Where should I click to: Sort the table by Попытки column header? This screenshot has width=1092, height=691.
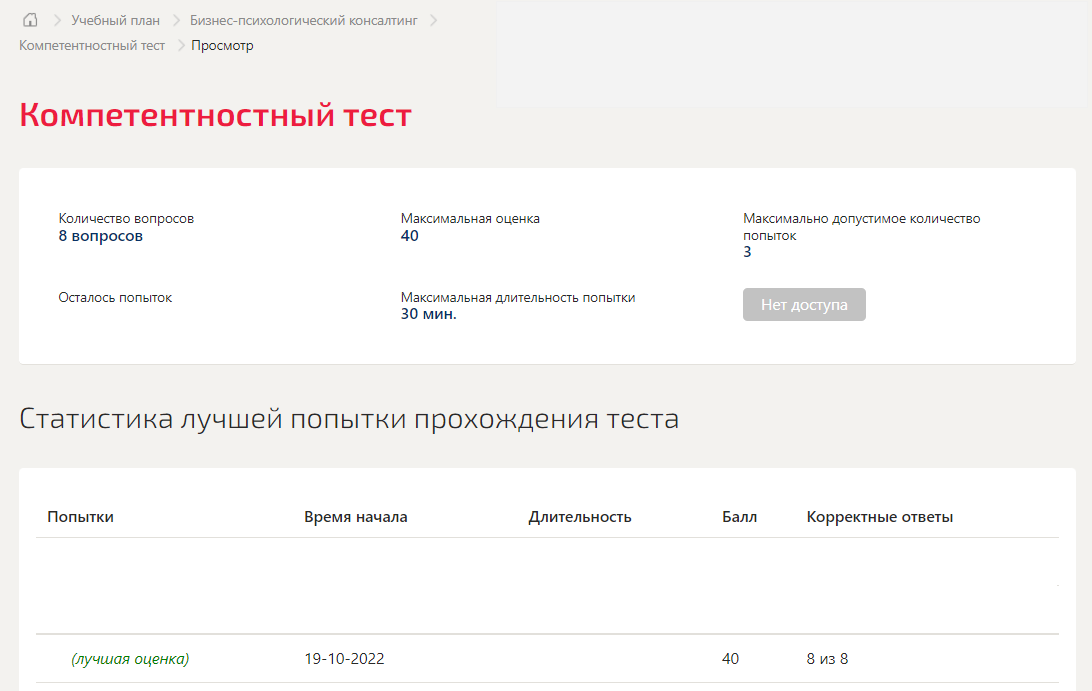pos(78,516)
